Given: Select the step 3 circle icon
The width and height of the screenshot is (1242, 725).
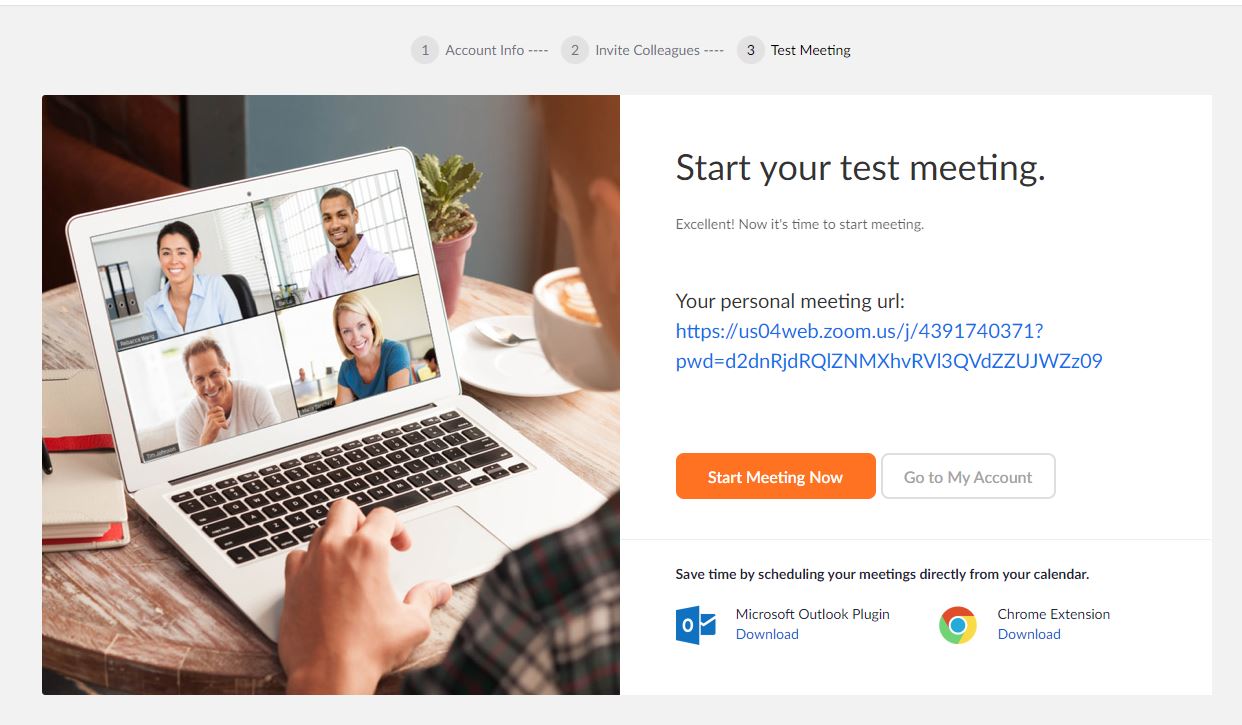Looking at the screenshot, I should coord(751,50).
